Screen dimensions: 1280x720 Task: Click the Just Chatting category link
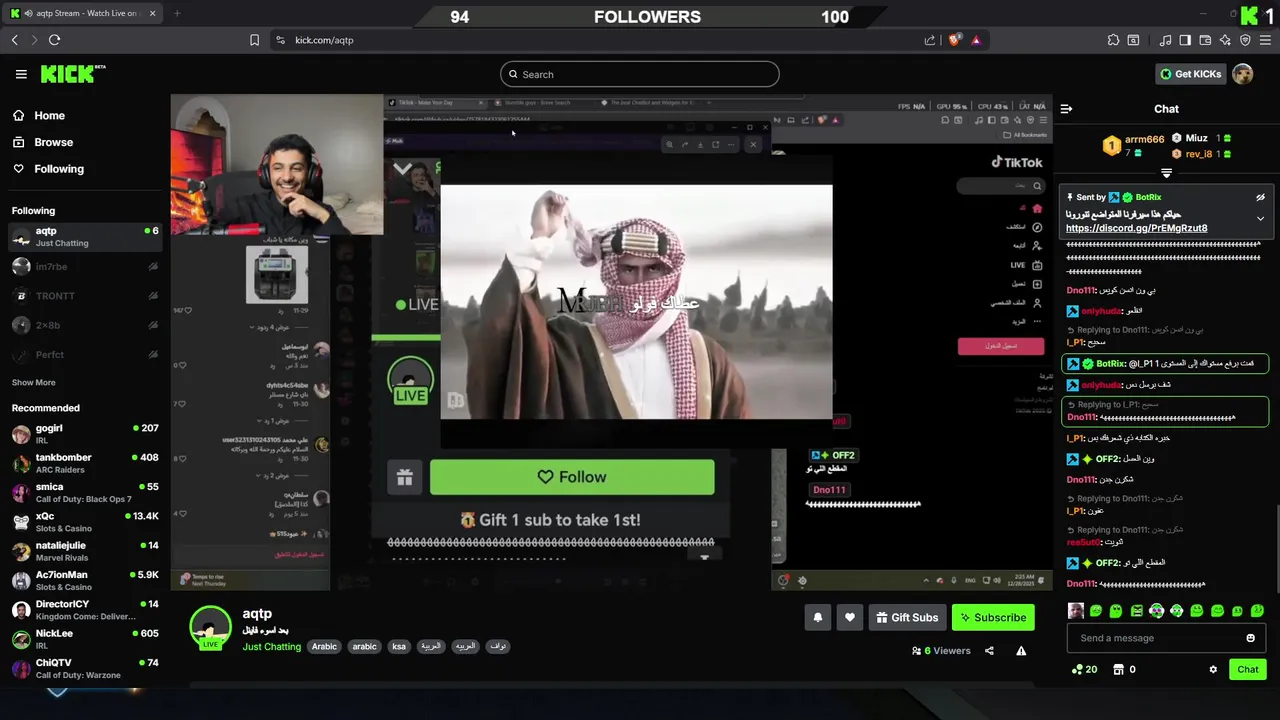point(271,647)
